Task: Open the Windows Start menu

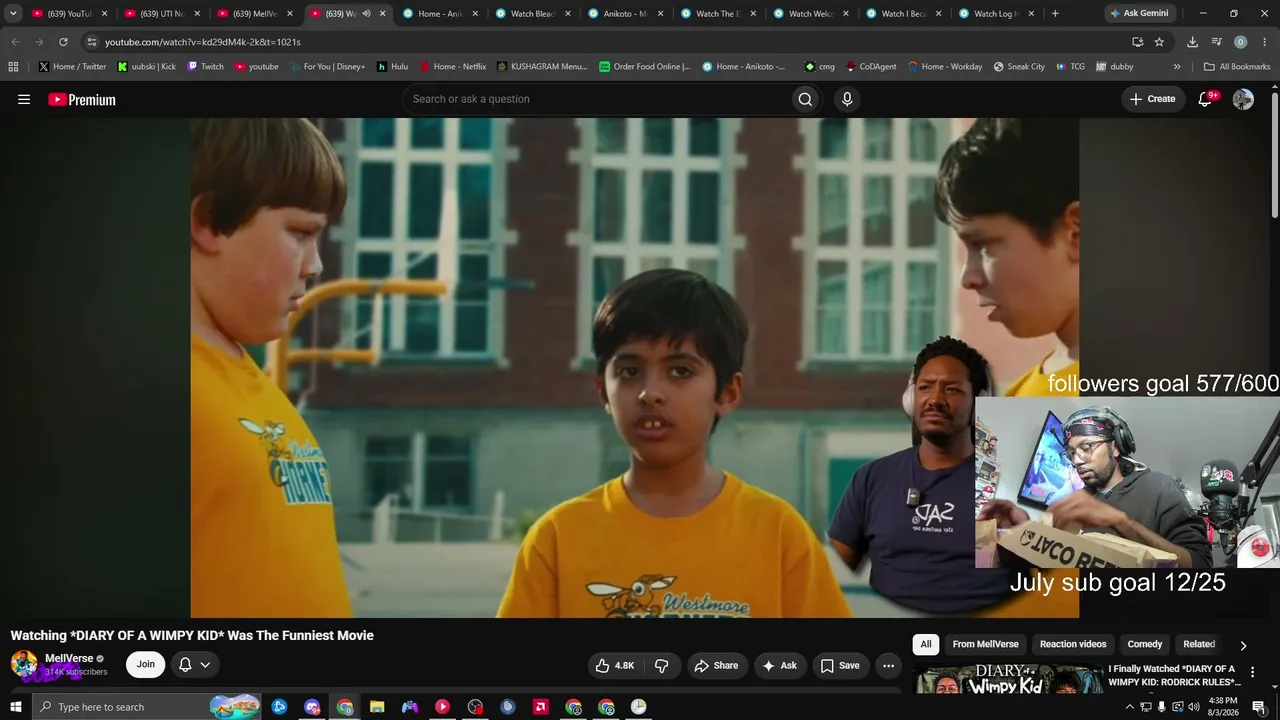Action: [15, 707]
